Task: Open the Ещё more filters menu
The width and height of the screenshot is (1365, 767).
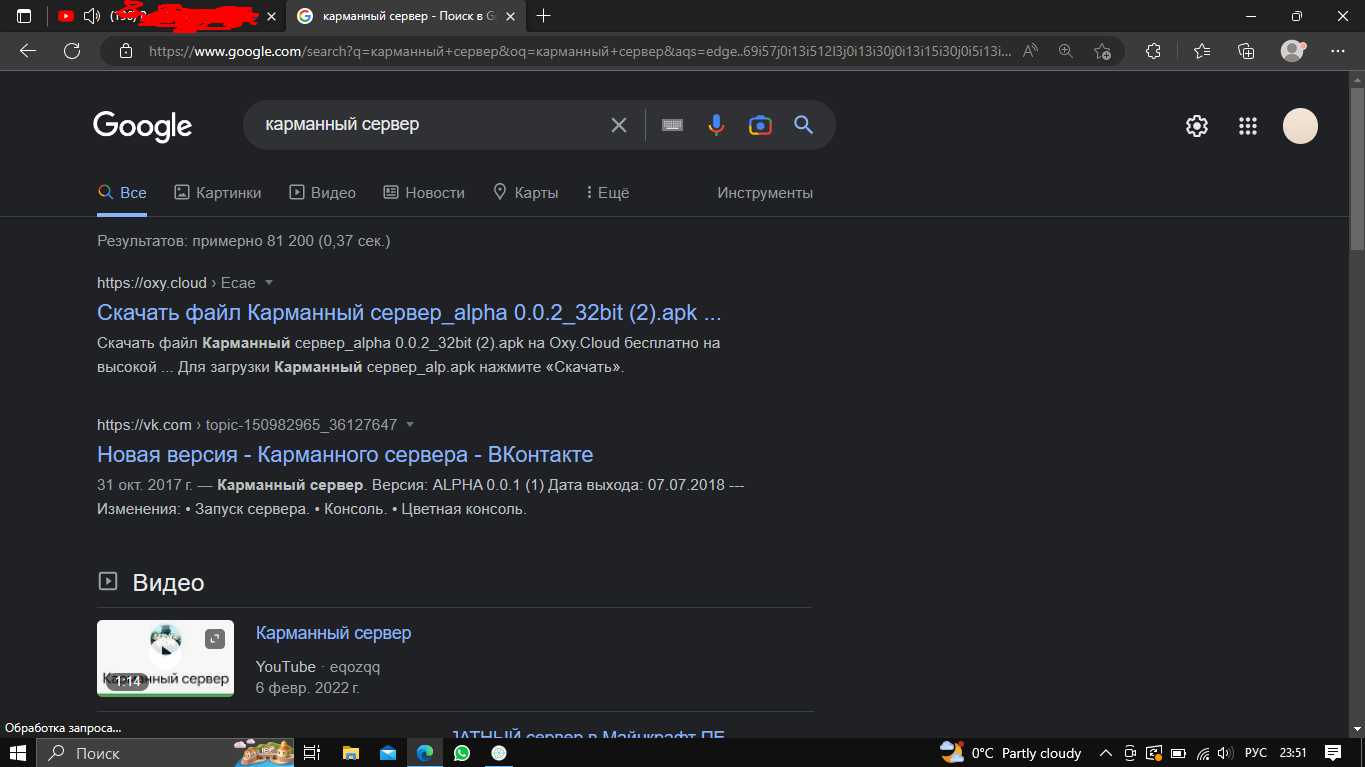Action: (607, 193)
